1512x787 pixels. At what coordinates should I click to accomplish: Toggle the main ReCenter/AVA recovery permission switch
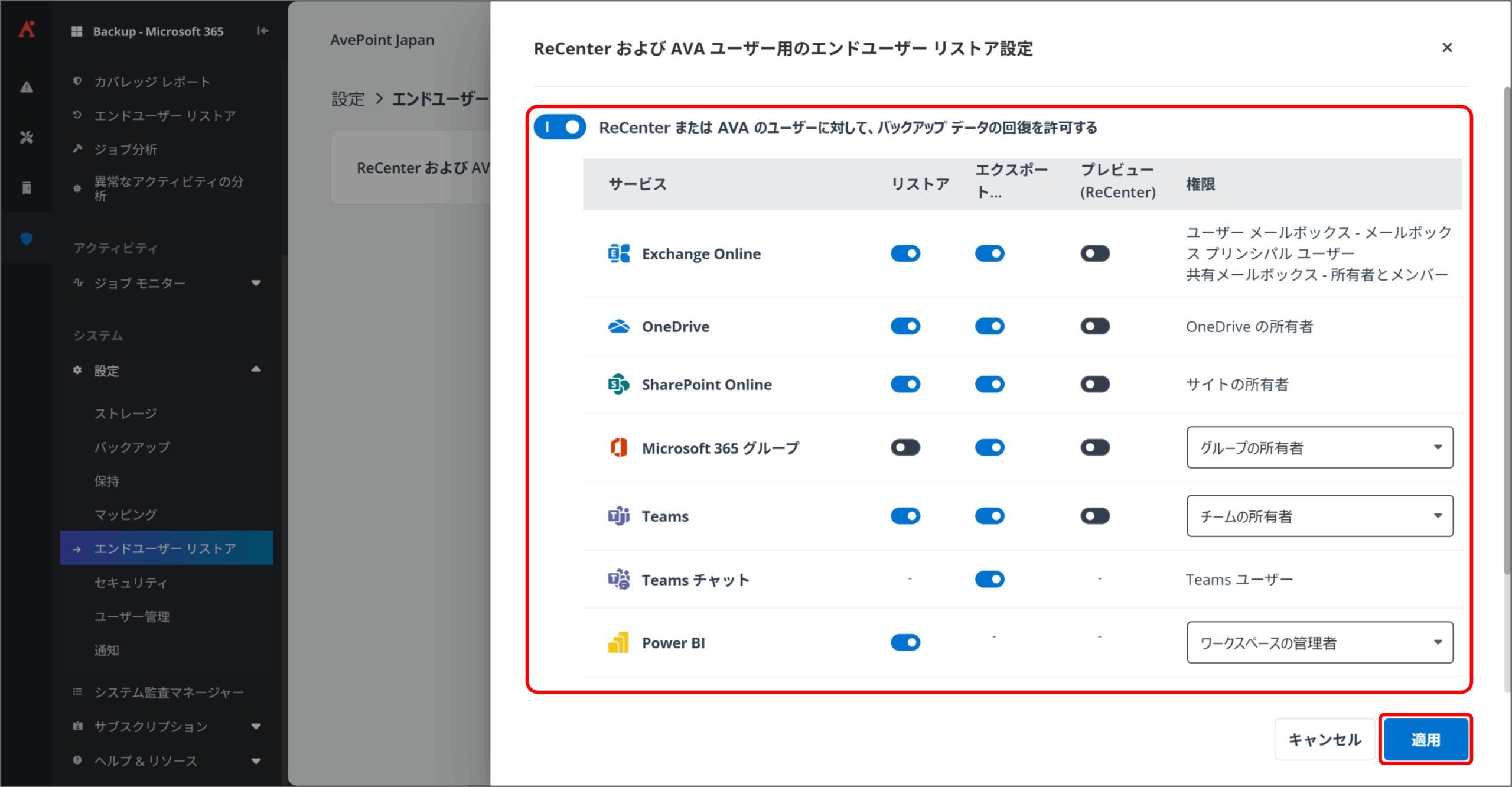pos(559,128)
